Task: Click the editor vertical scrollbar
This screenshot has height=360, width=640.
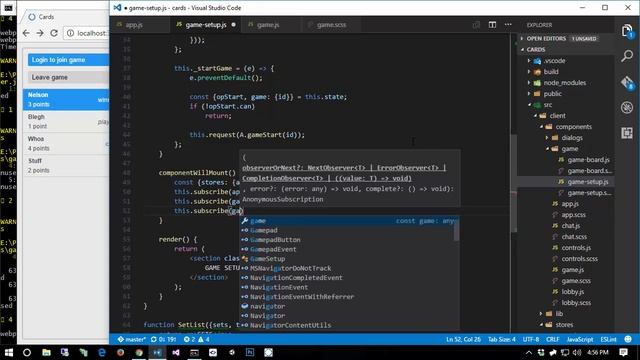Action: (513, 184)
